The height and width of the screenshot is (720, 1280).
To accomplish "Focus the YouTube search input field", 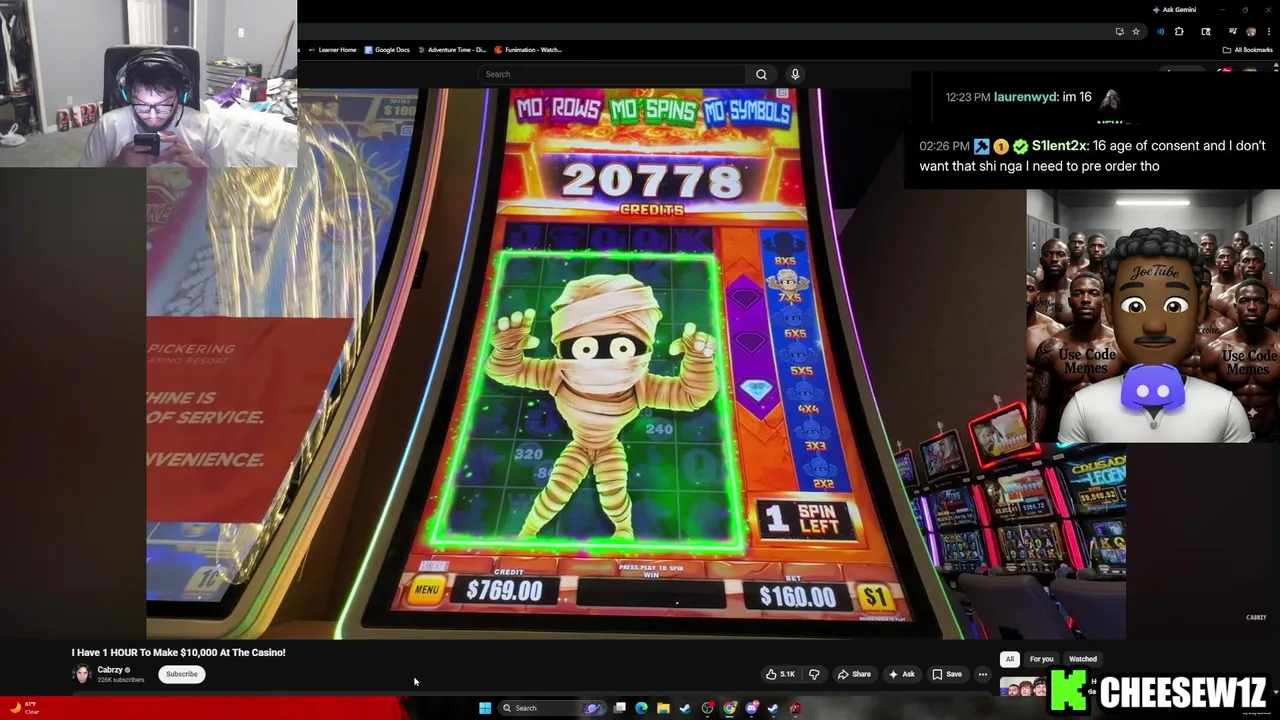I will click(612, 74).
